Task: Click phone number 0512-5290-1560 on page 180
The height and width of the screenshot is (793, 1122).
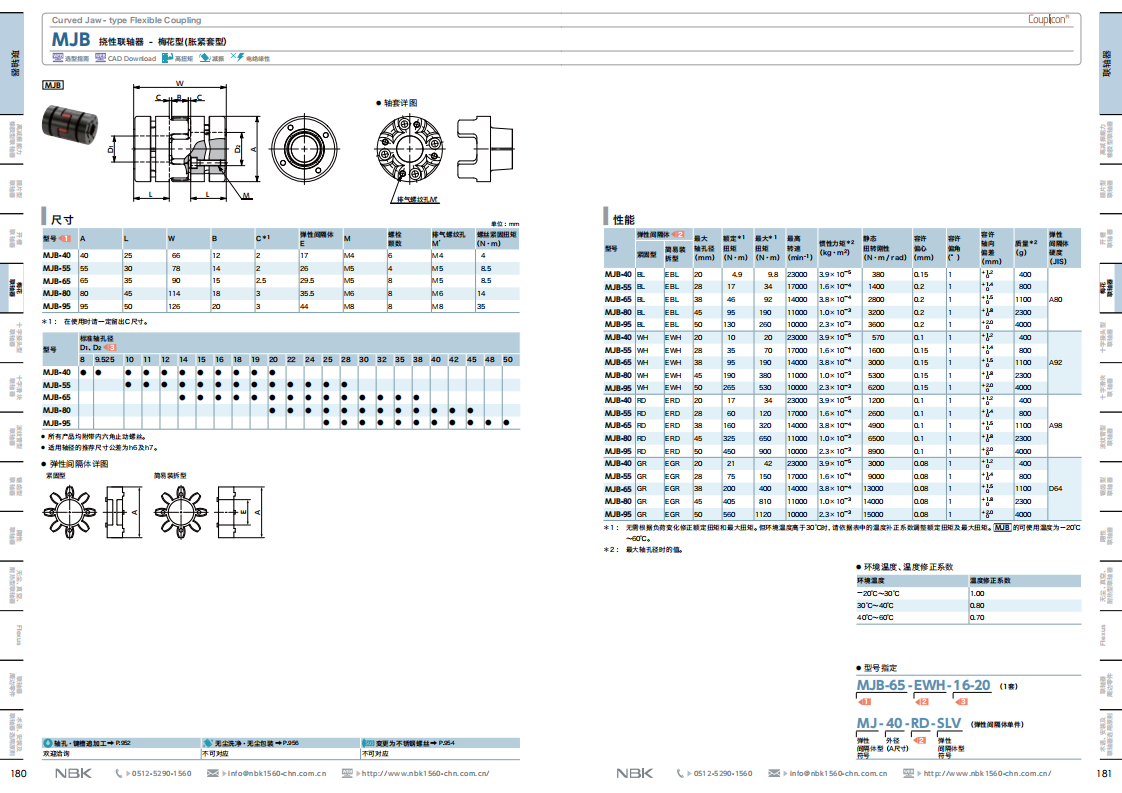Action: (162, 774)
